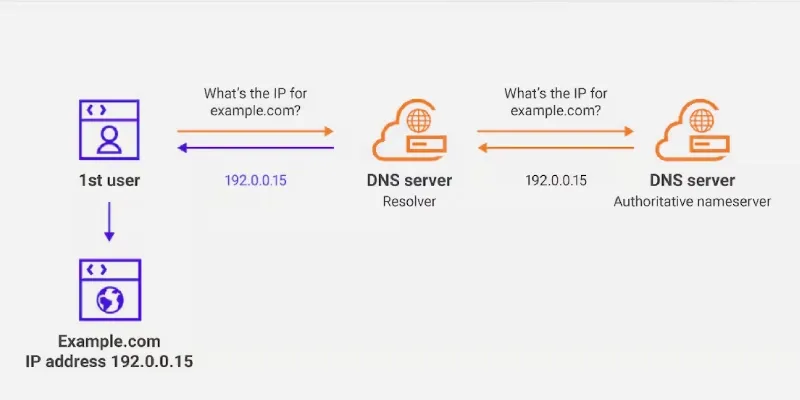Screen dimensions: 800x400
Task: Click the query text between the two DNS servers
Action: tap(556, 102)
